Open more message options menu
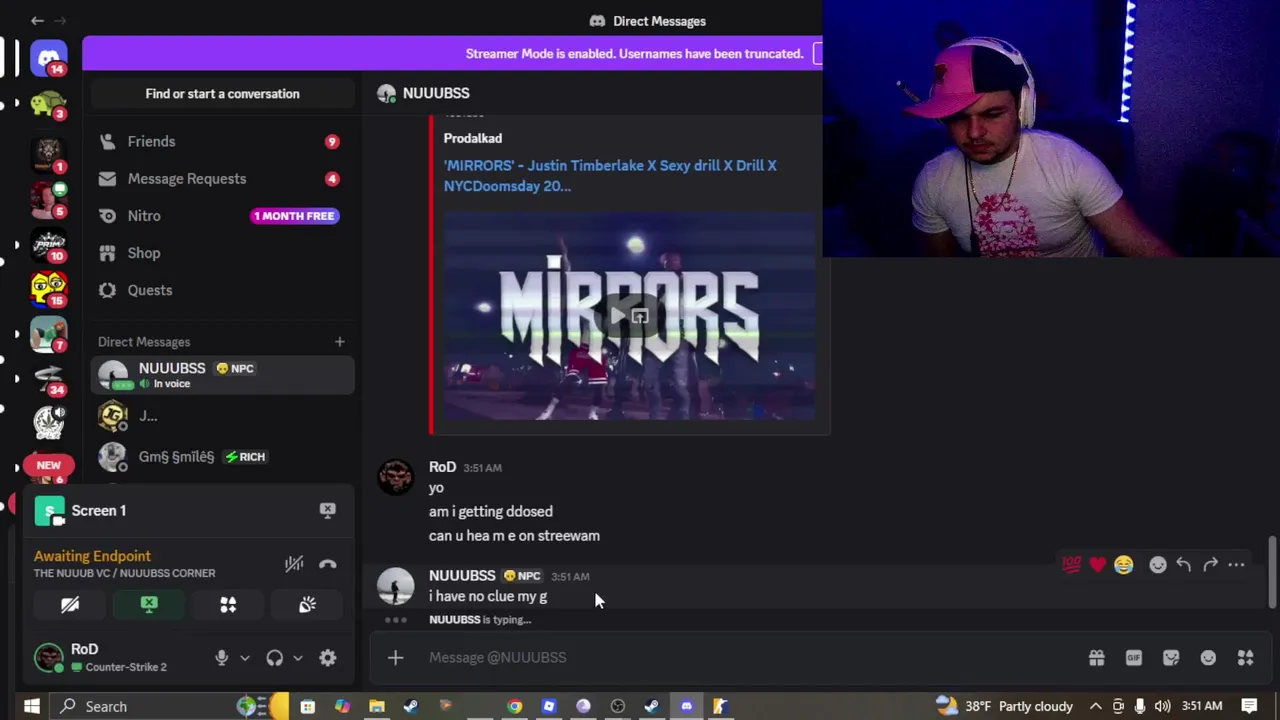1280x720 pixels. tap(1236, 565)
